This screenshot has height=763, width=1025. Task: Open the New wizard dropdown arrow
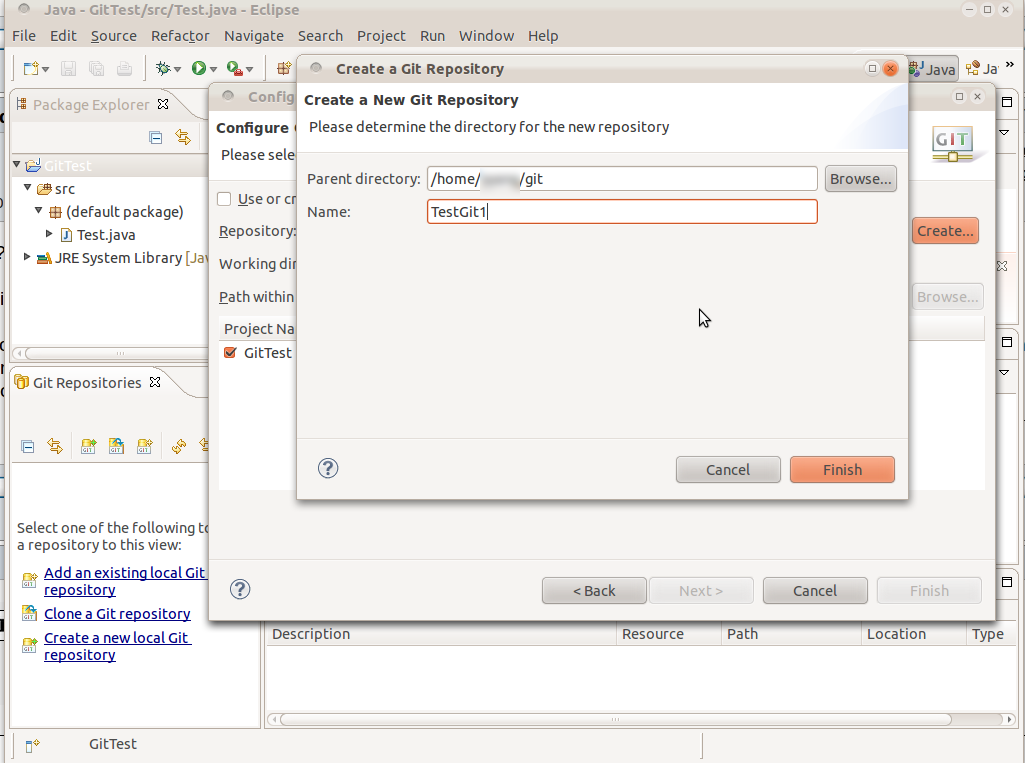[x=45, y=69]
